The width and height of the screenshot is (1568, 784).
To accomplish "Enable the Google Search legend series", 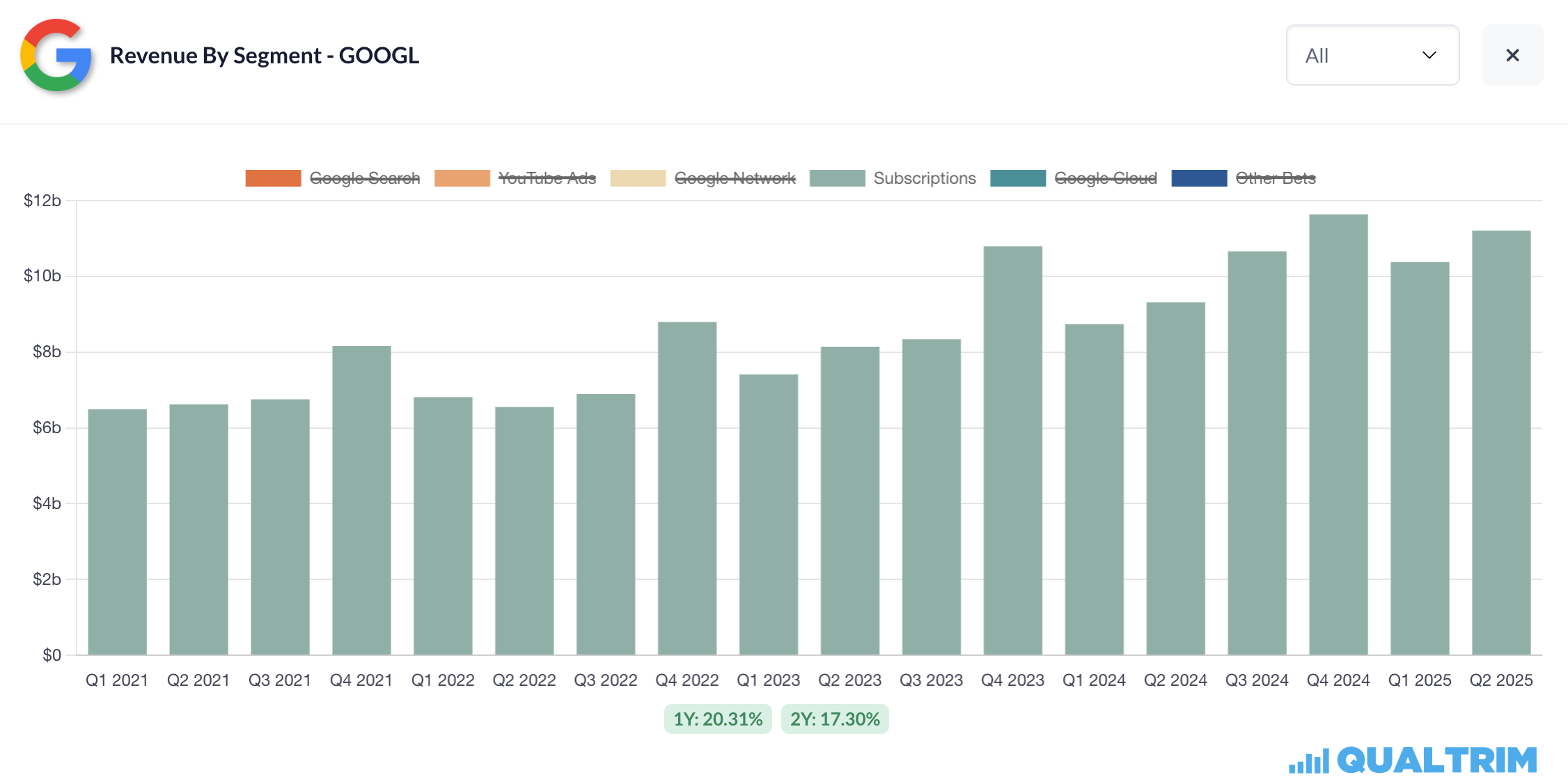I will (364, 178).
